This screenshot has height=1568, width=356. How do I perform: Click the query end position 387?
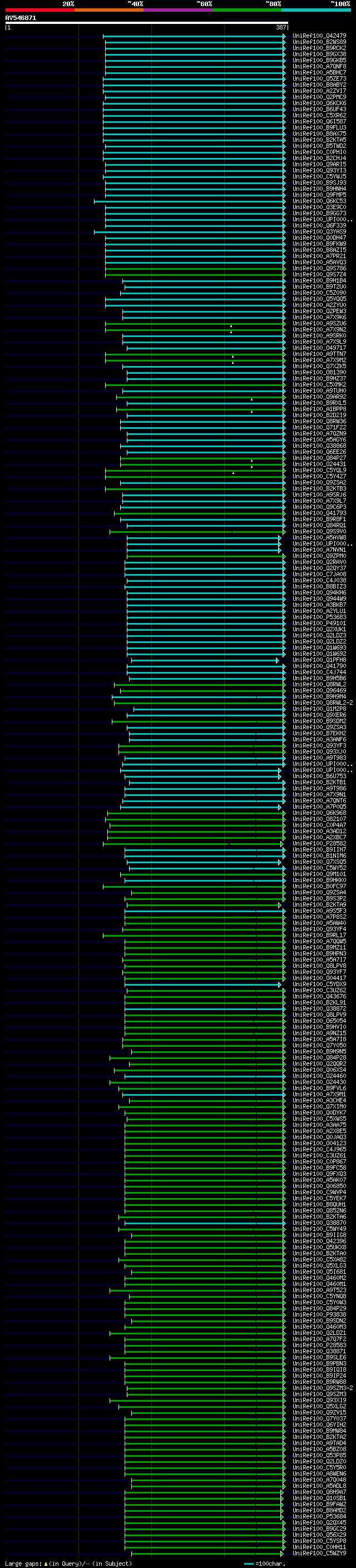coord(281,27)
